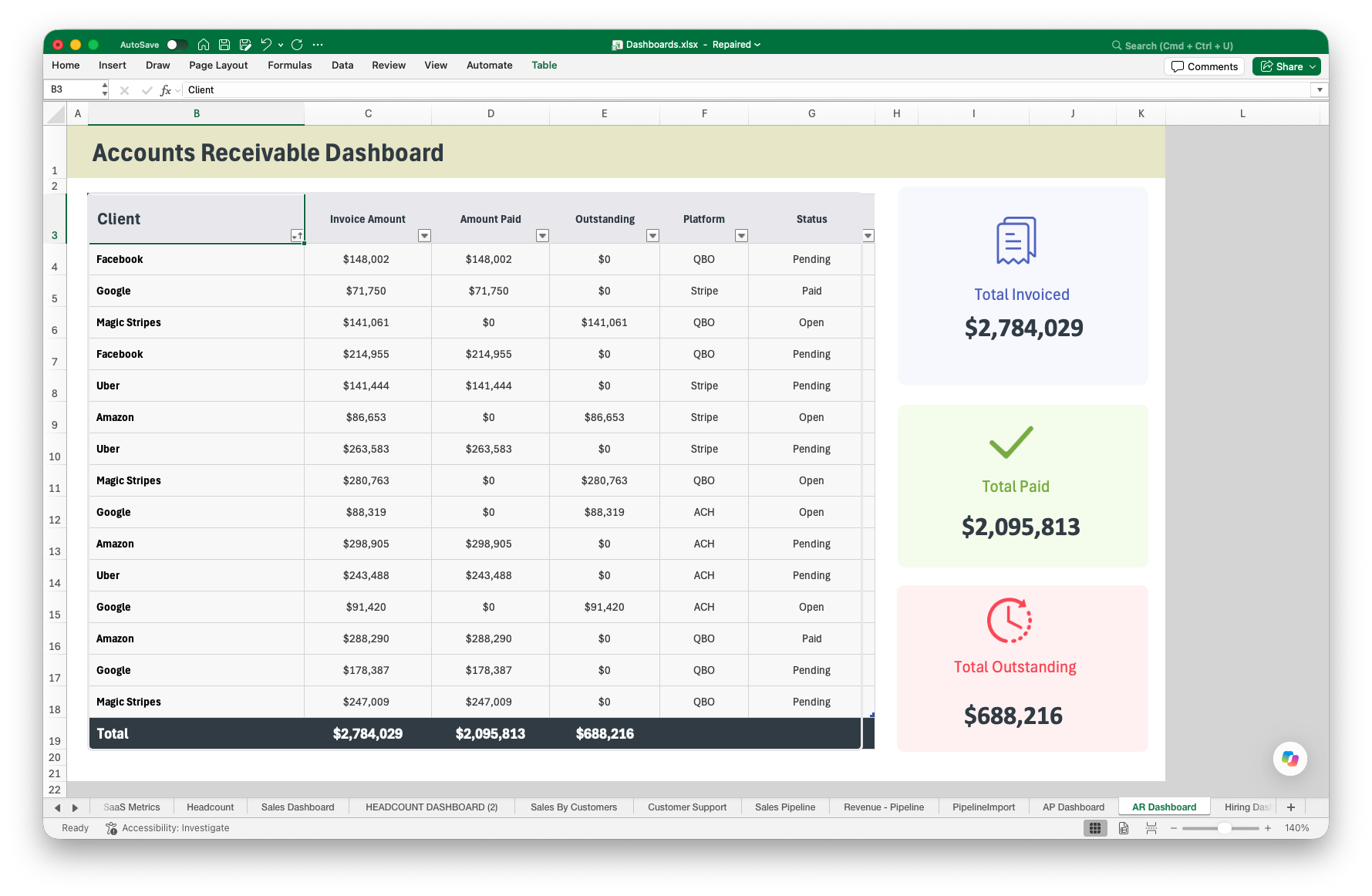Switch to the Headcount sheet
Image resolution: width=1372 pixels, height=896 pixels.
point(210,807)
